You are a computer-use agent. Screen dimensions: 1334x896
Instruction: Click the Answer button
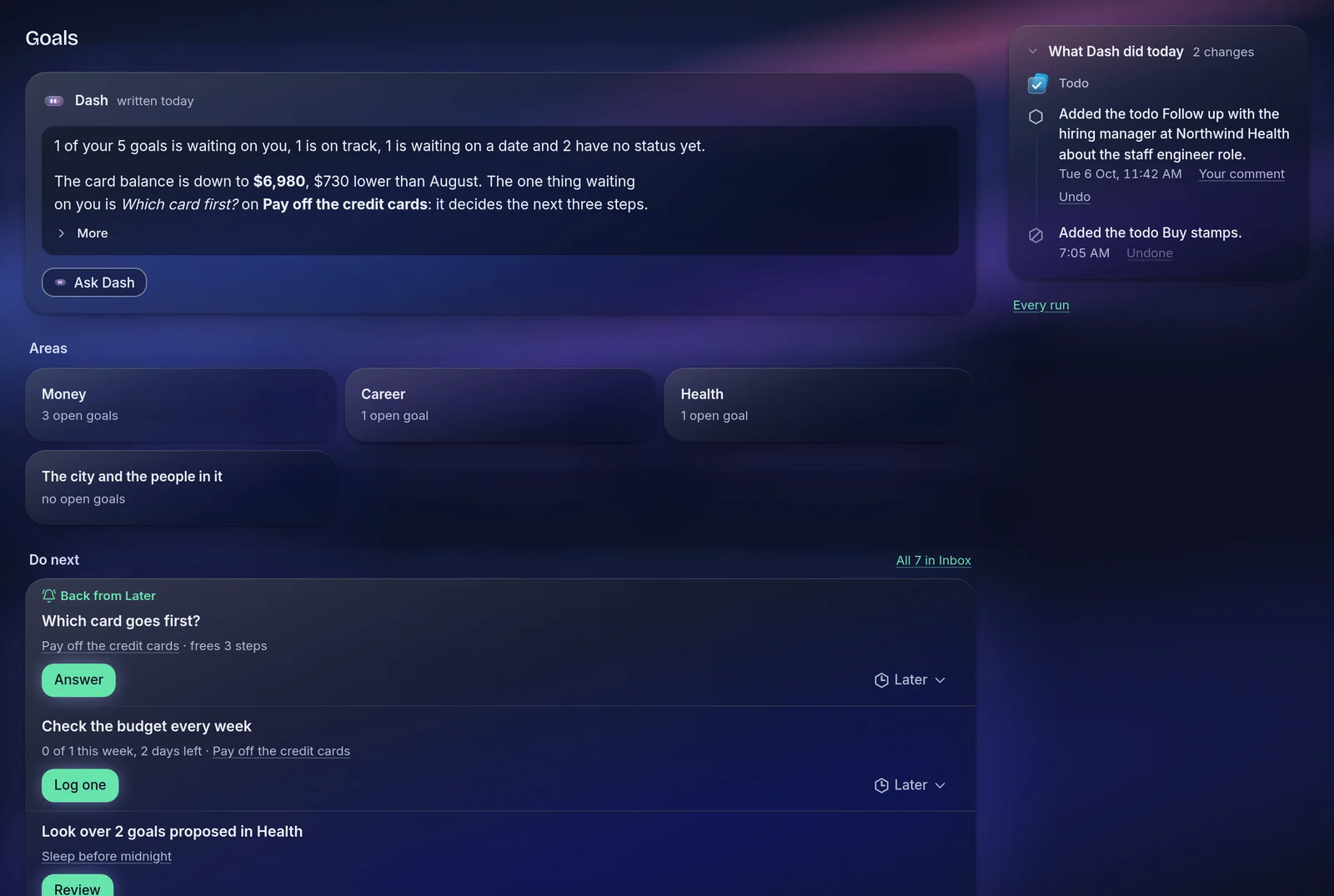(78, 680)
